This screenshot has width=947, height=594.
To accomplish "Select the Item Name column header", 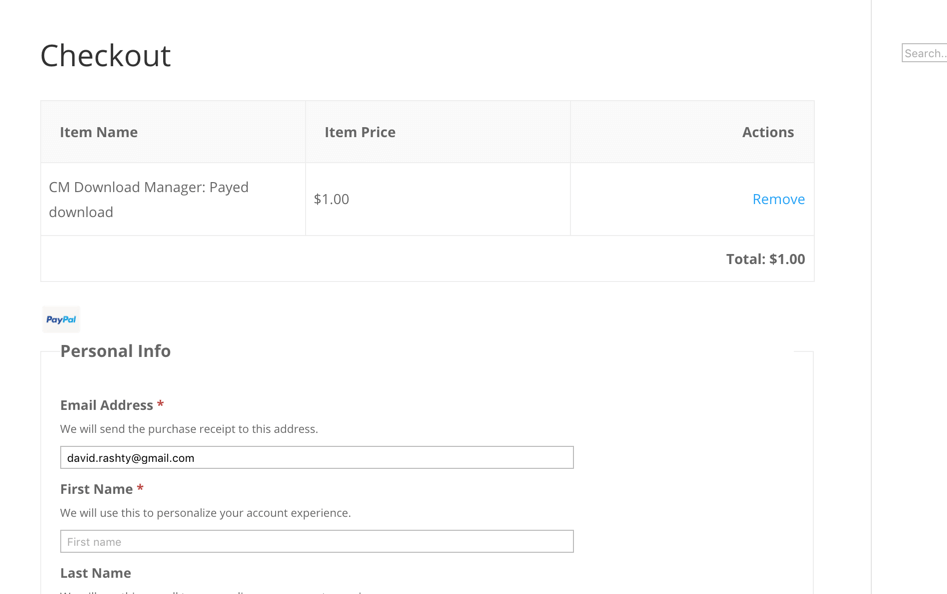I will pos(99,132).
